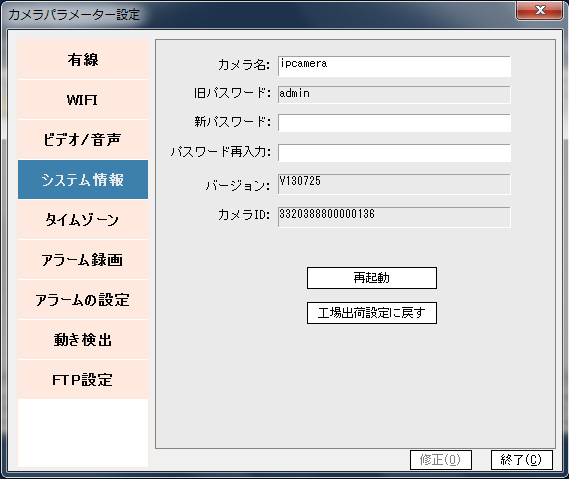Image resolution: width=569 pixels, height=479 pixels.
Task: Switch to the WIFI tab
Action: (83, 100)
